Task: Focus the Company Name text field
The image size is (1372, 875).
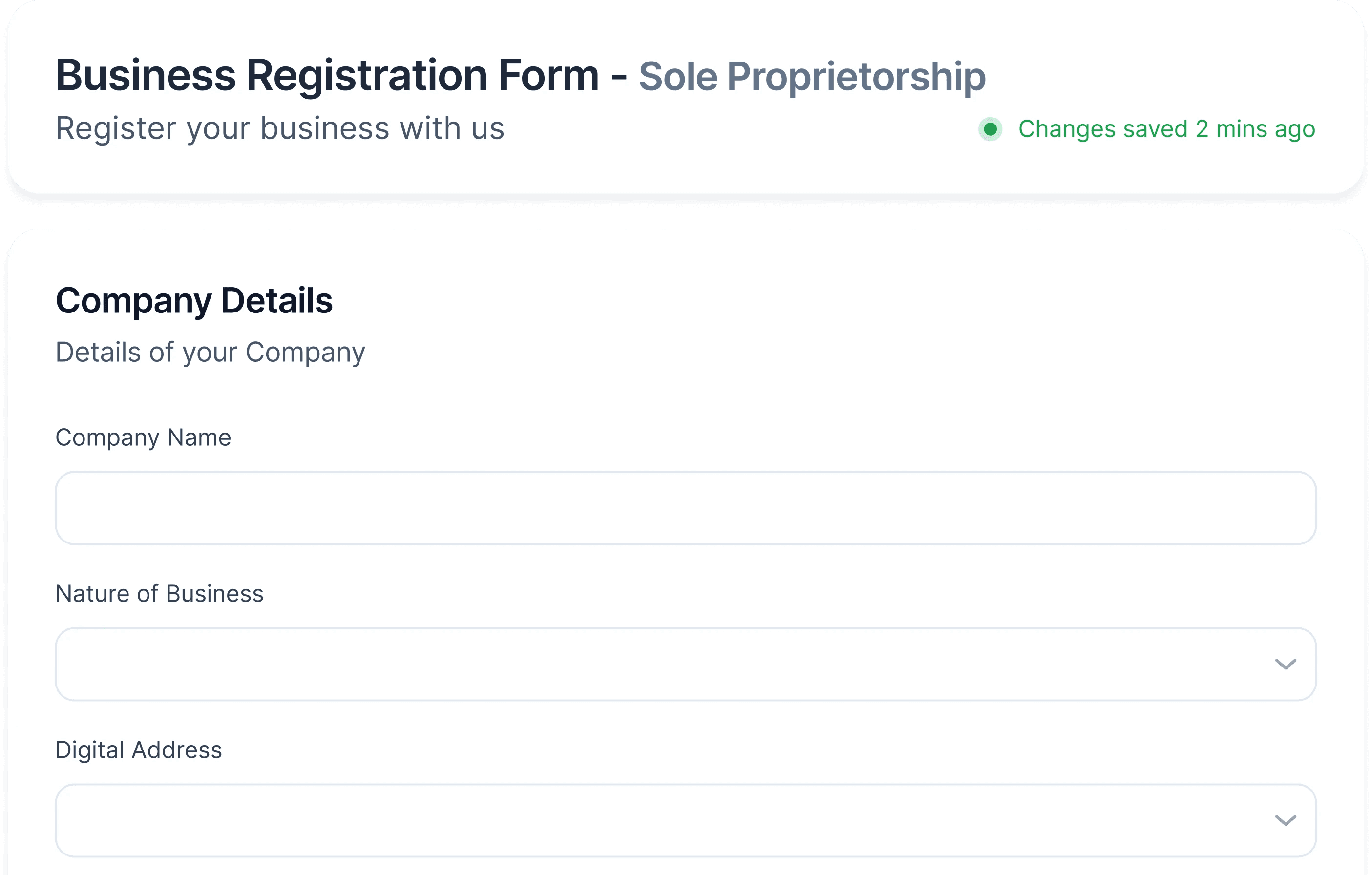Action: 686,508
